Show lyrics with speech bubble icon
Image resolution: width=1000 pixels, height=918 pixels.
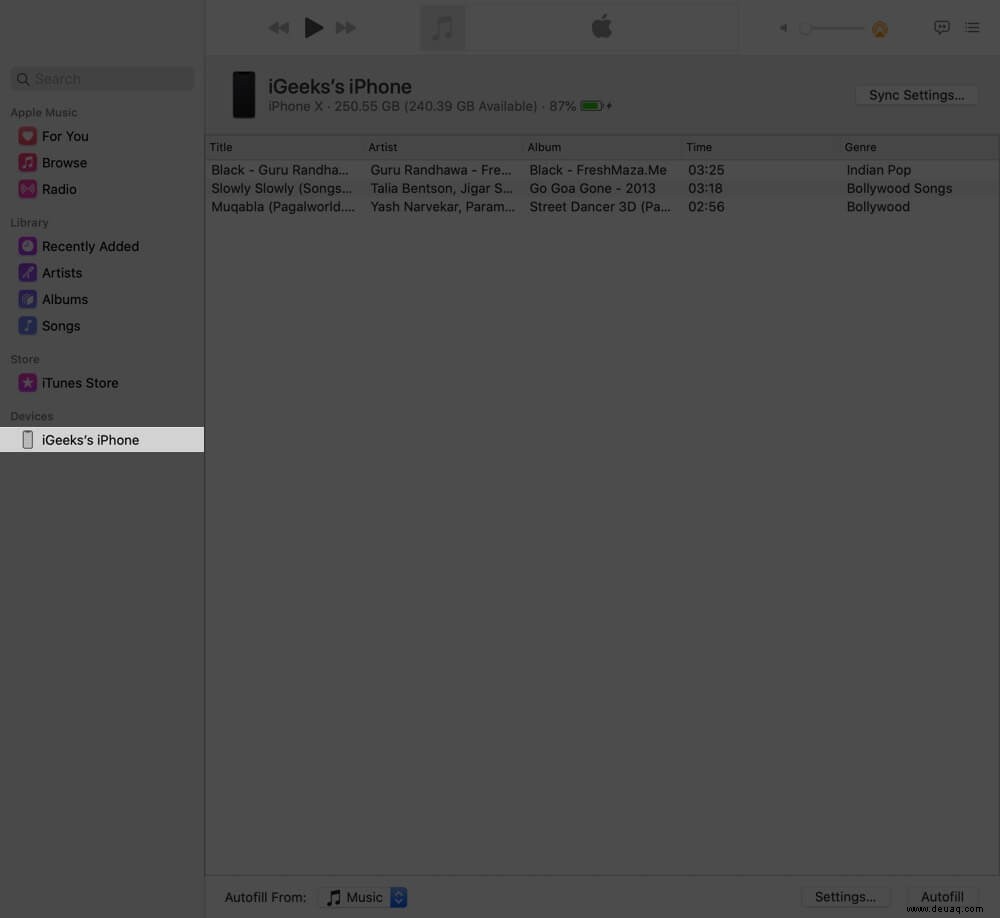(x=941, y=27)
